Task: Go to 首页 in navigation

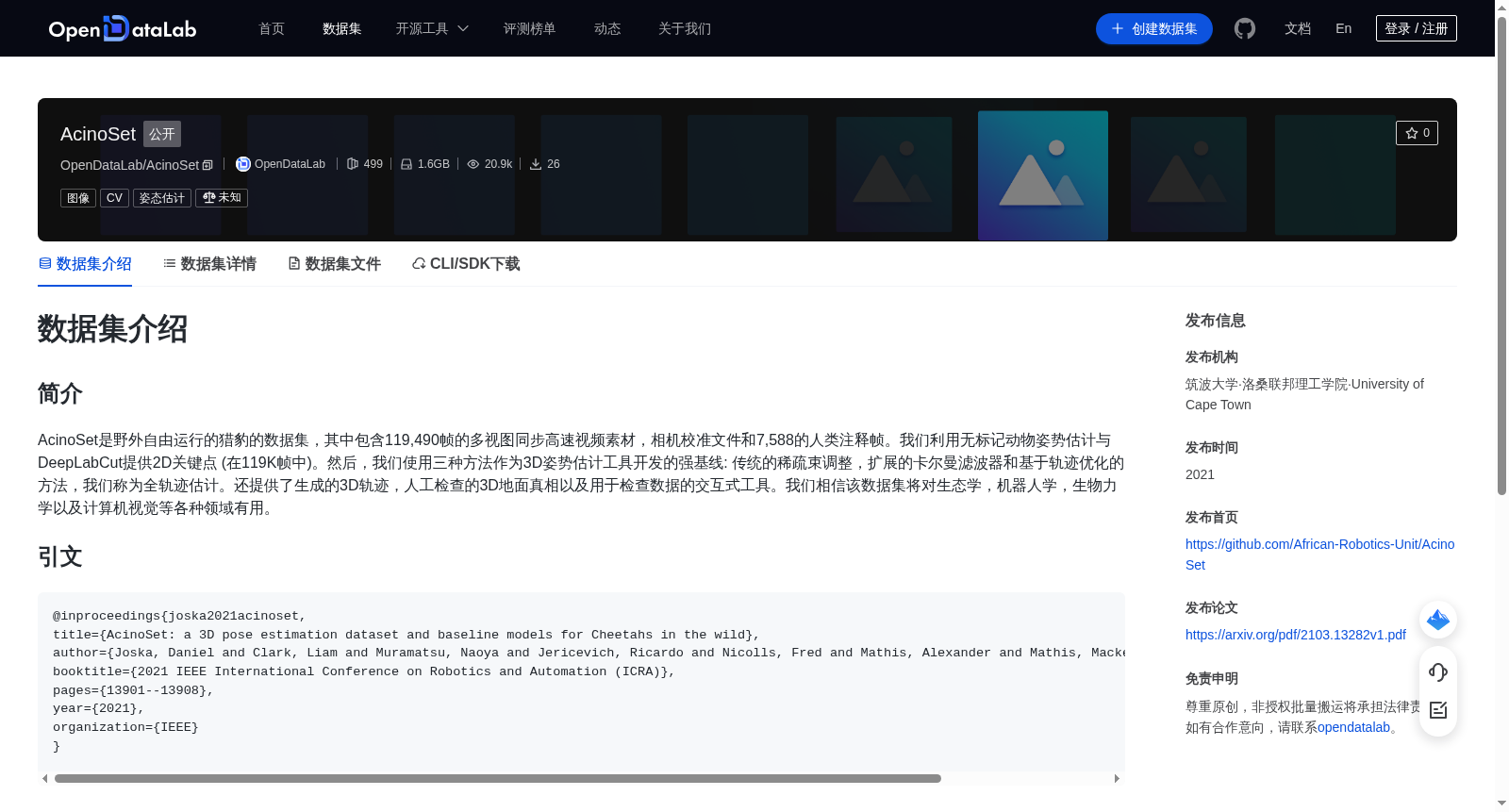Action: click(x=272, y=28)
